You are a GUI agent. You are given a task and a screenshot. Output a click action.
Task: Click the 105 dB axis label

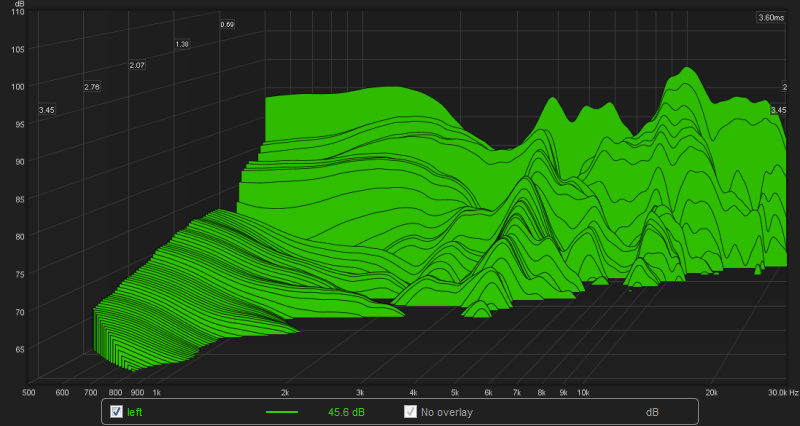tap(18, 49)
